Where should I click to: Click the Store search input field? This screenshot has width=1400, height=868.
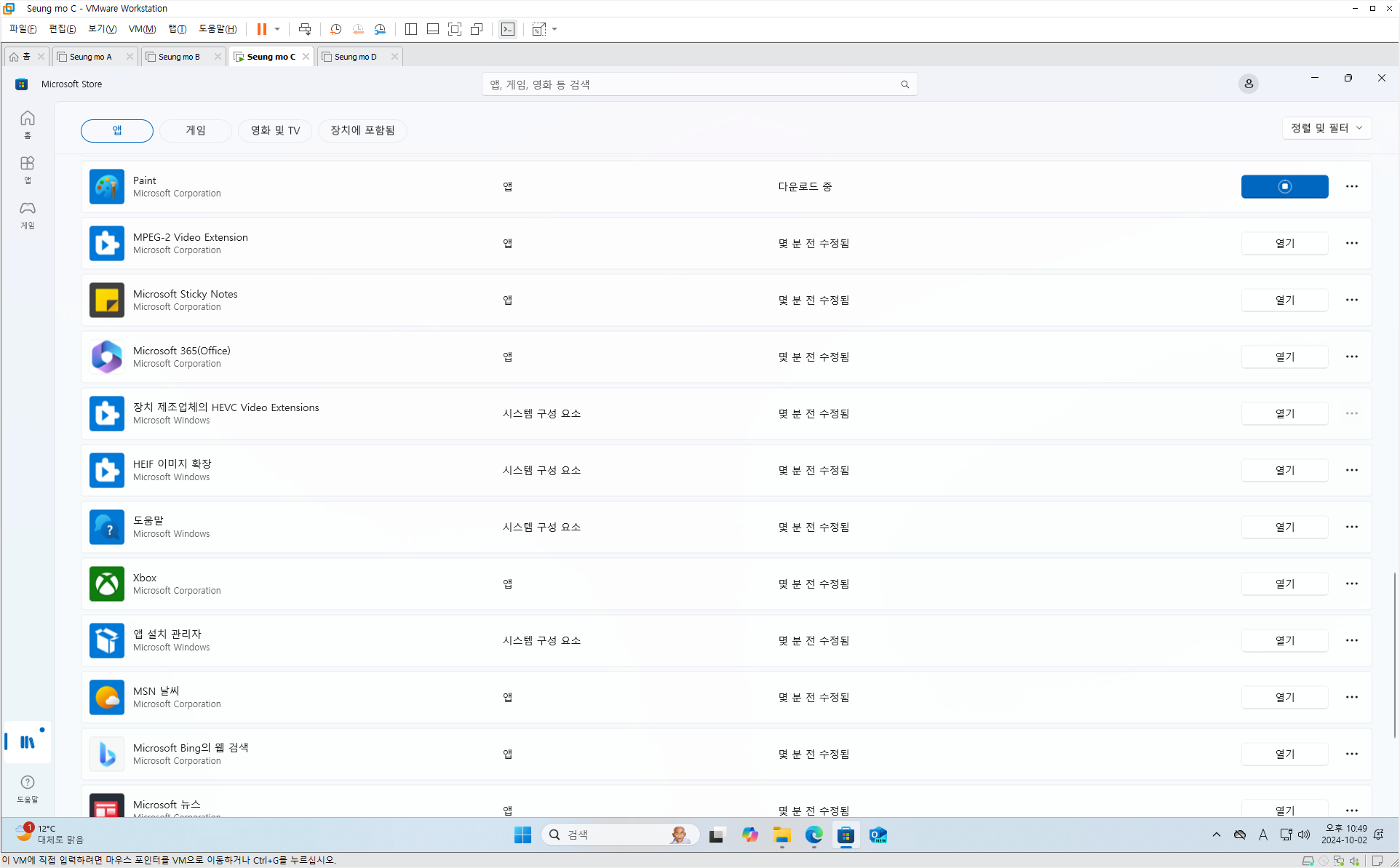coord(691,84)
